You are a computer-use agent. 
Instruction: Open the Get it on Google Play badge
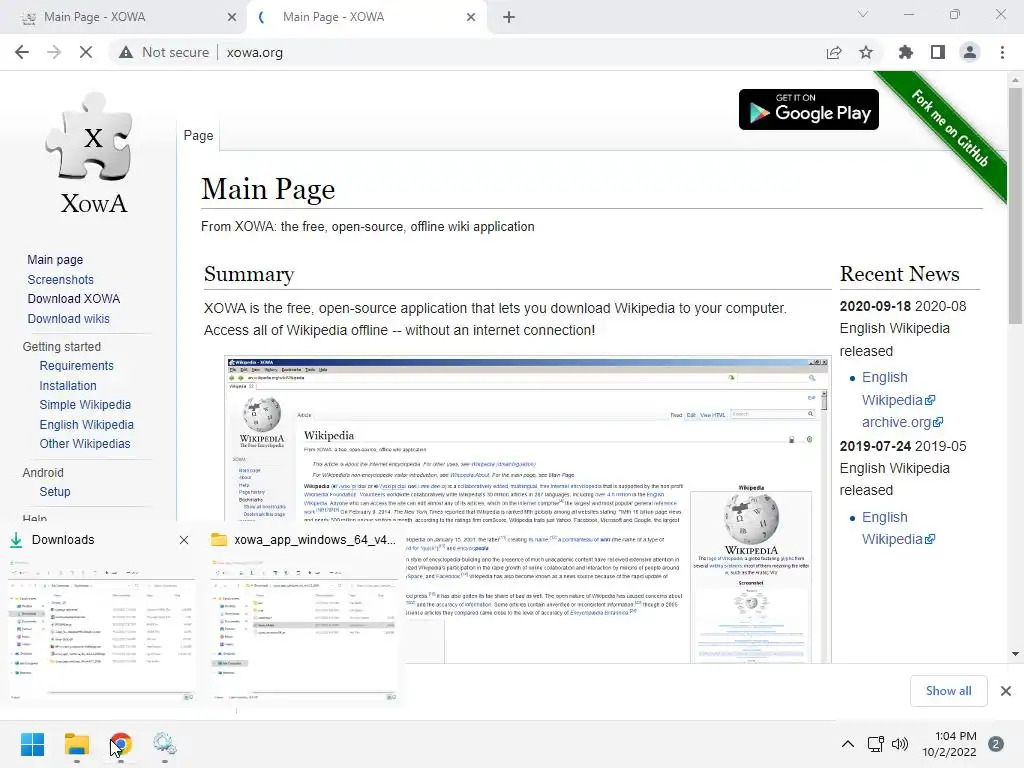tap(808, 110)
